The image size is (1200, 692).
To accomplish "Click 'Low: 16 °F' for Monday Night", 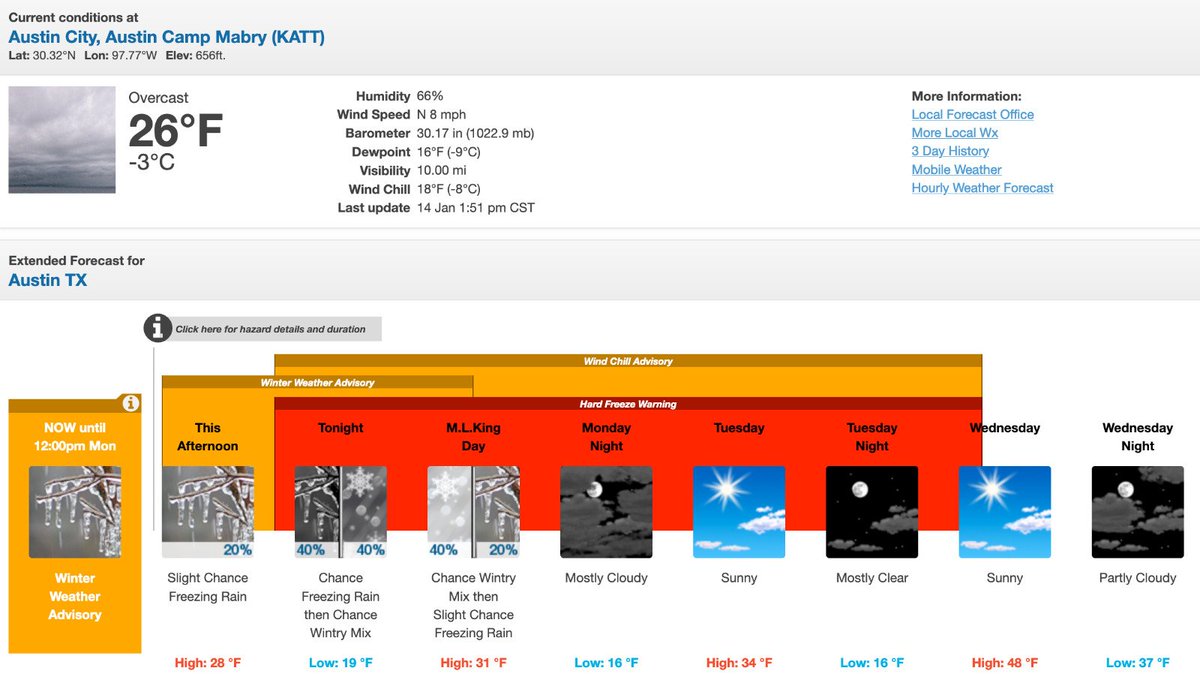I will pyautogui.click(x=606, y=663).
